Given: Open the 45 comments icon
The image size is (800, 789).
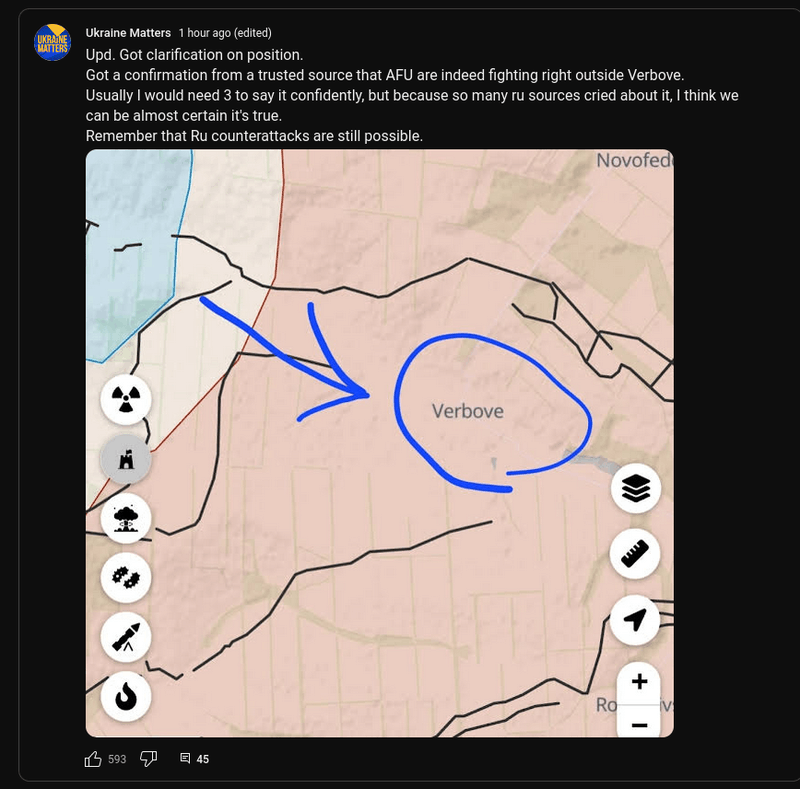Looking at the screenshot, I should (x=185, y=758).
